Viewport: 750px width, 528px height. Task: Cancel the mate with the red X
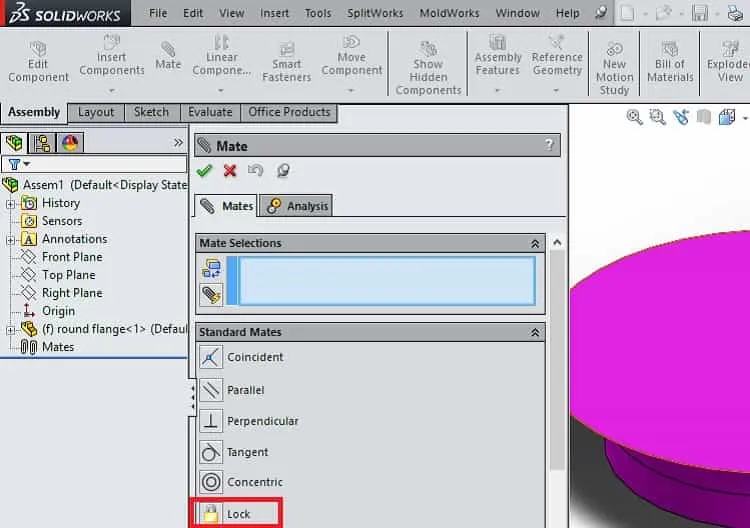230,171
